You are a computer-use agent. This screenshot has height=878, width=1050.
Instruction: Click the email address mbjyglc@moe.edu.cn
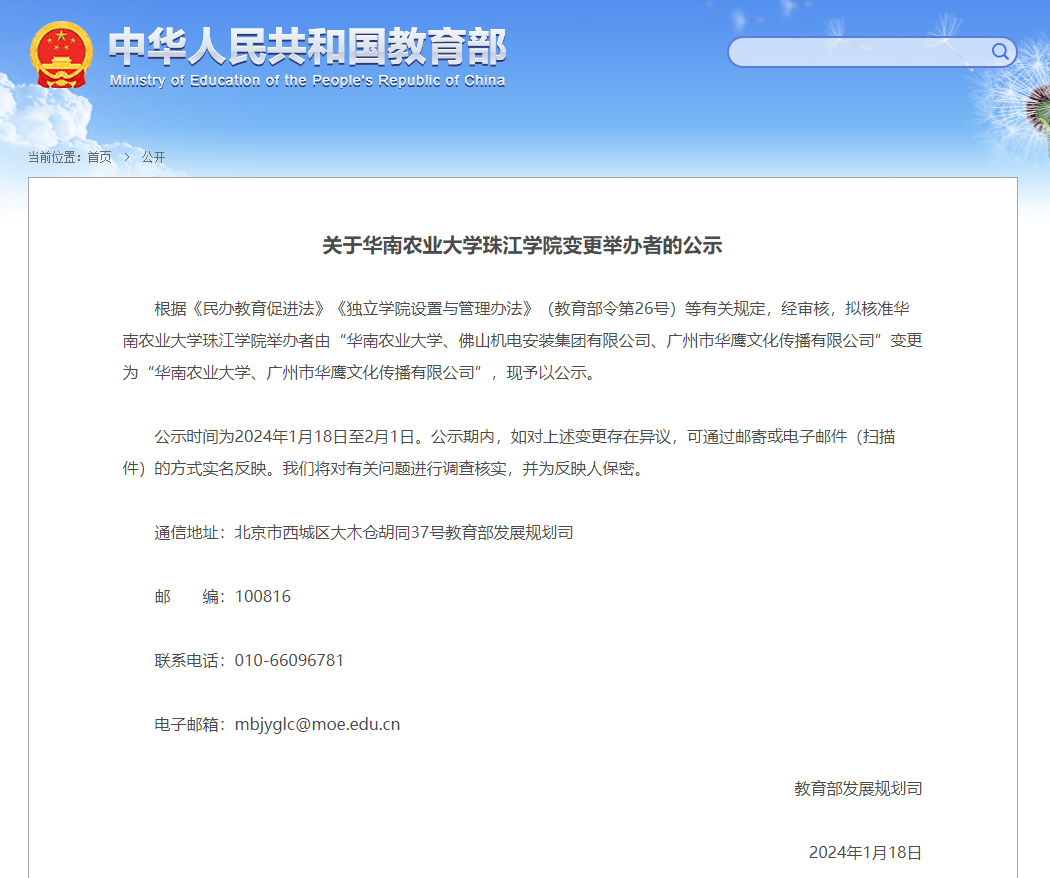click(x=317, y=725)
